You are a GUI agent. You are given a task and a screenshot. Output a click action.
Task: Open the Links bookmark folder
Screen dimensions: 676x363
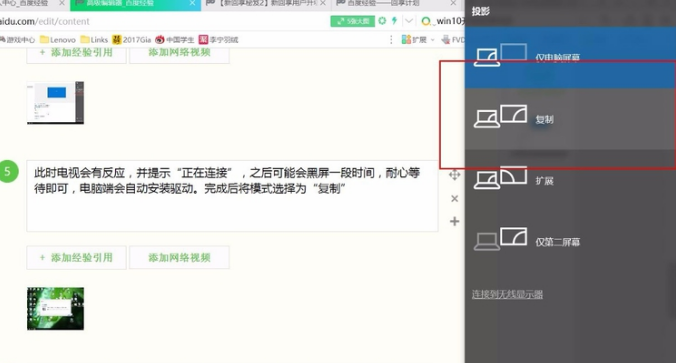coord(94,40)
